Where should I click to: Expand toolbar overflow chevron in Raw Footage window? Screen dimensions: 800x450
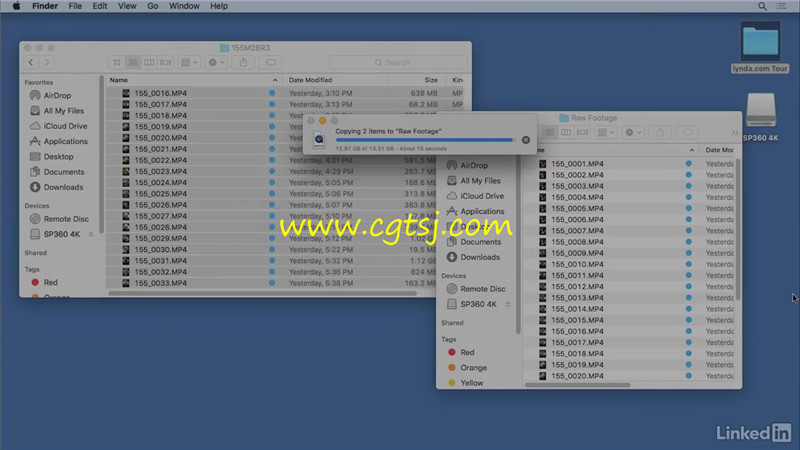[735, 133]
